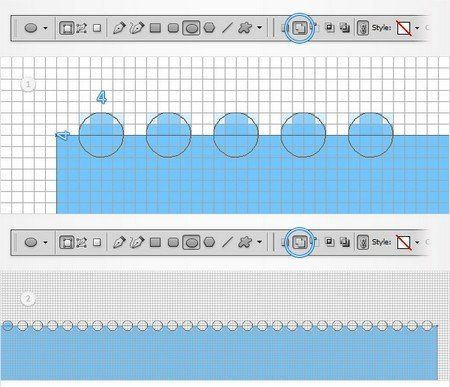Screen dimensions: 450x387
Task: Open geometry options arrow in step 1 options bar
Action: [x=259, y=28]
